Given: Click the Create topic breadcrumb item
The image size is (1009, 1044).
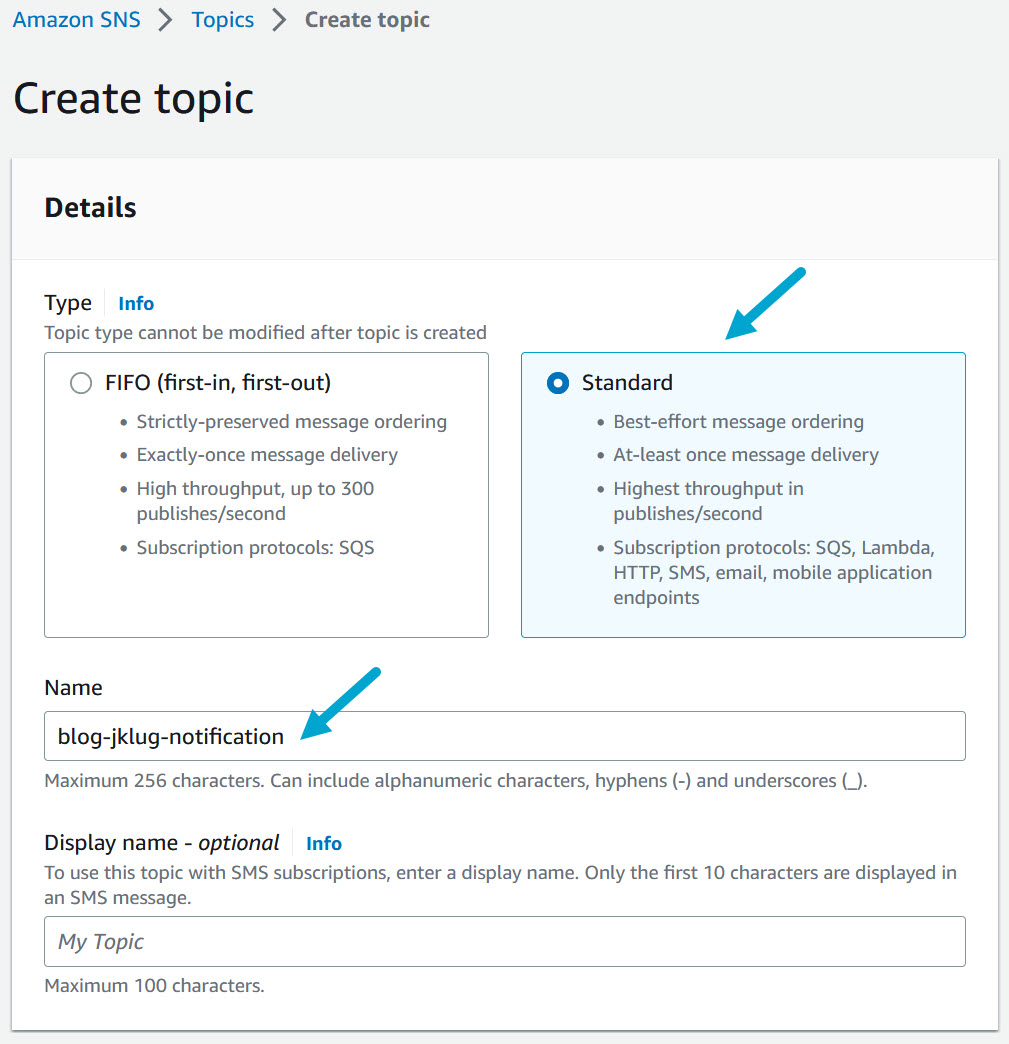Looking at the screenshot, I should point(367,20).
